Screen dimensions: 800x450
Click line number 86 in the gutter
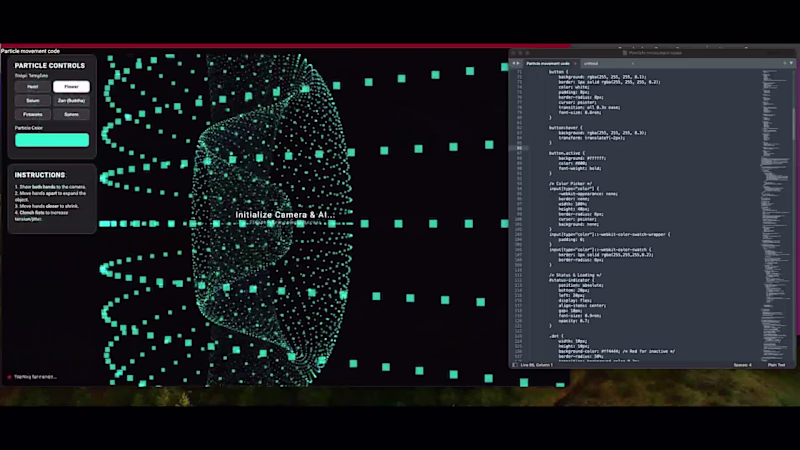click(x=519, y=148)
